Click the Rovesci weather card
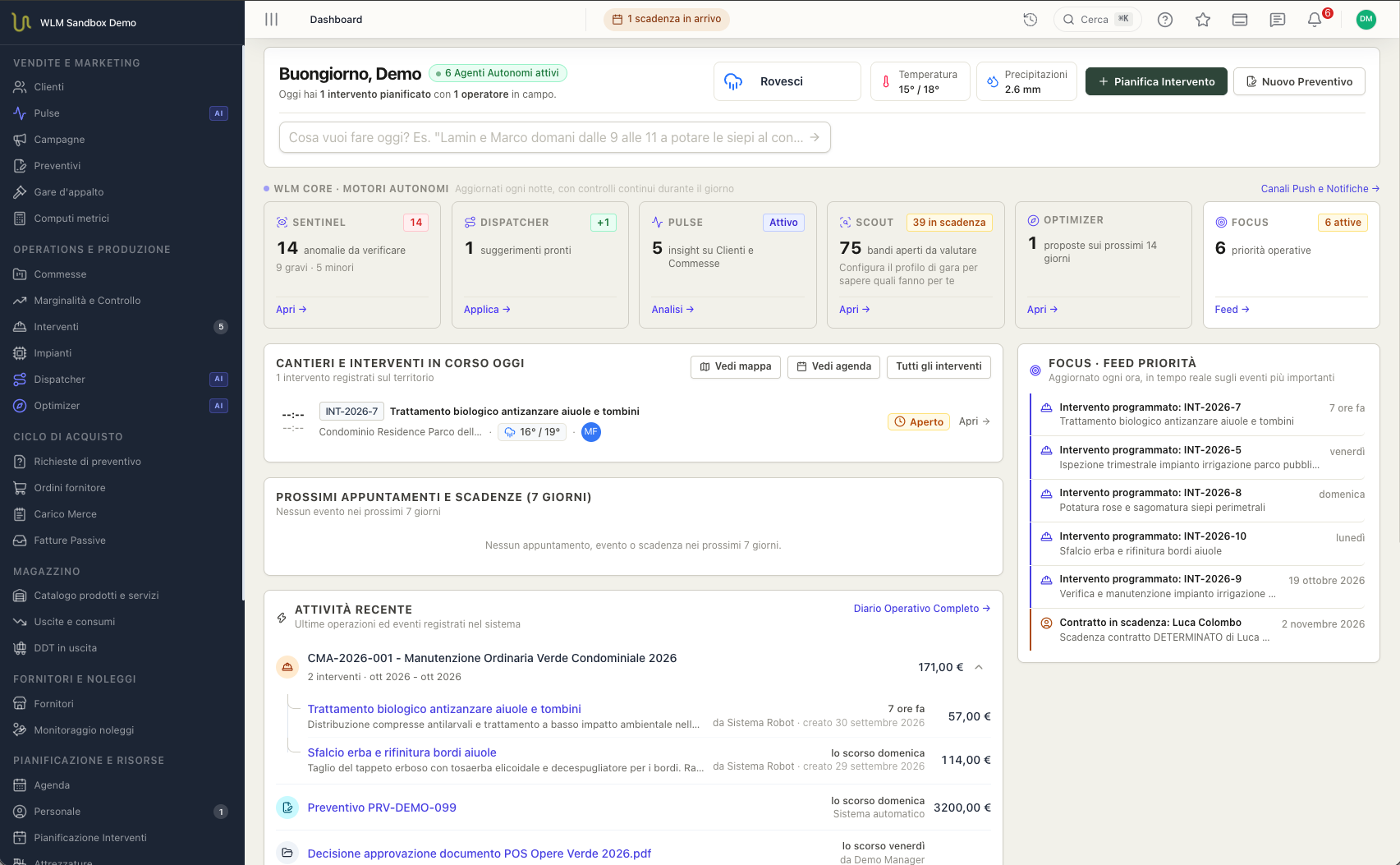Viewport: 1400px width, 865px height. point(787,81)
